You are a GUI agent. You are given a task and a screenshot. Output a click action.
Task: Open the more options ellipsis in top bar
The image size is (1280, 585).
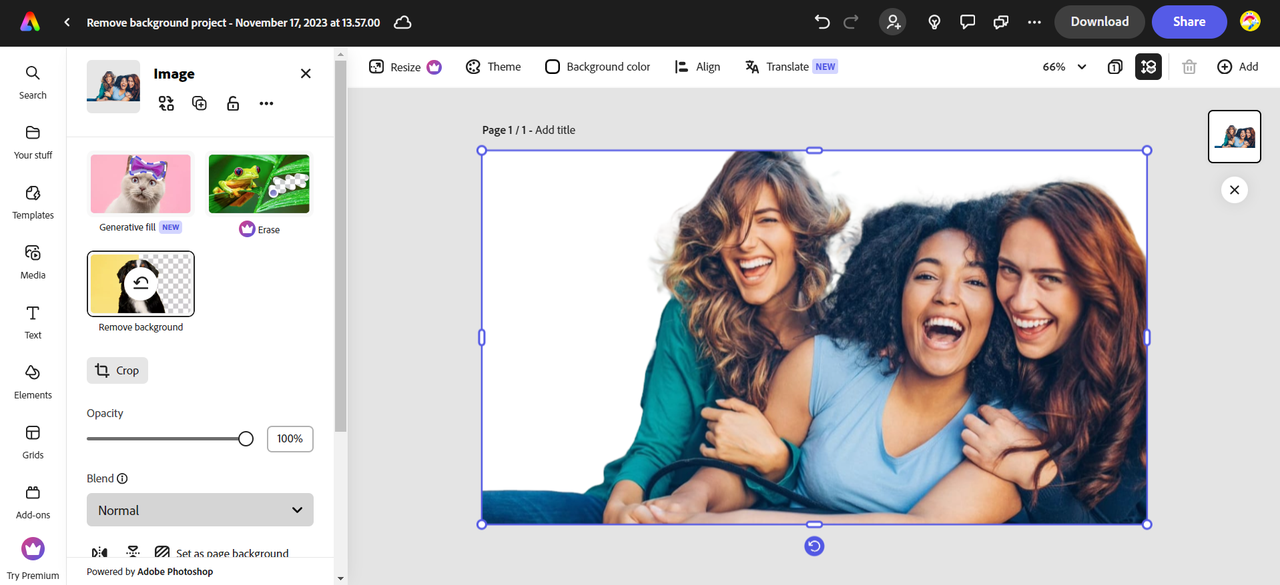click(1034, 22)
